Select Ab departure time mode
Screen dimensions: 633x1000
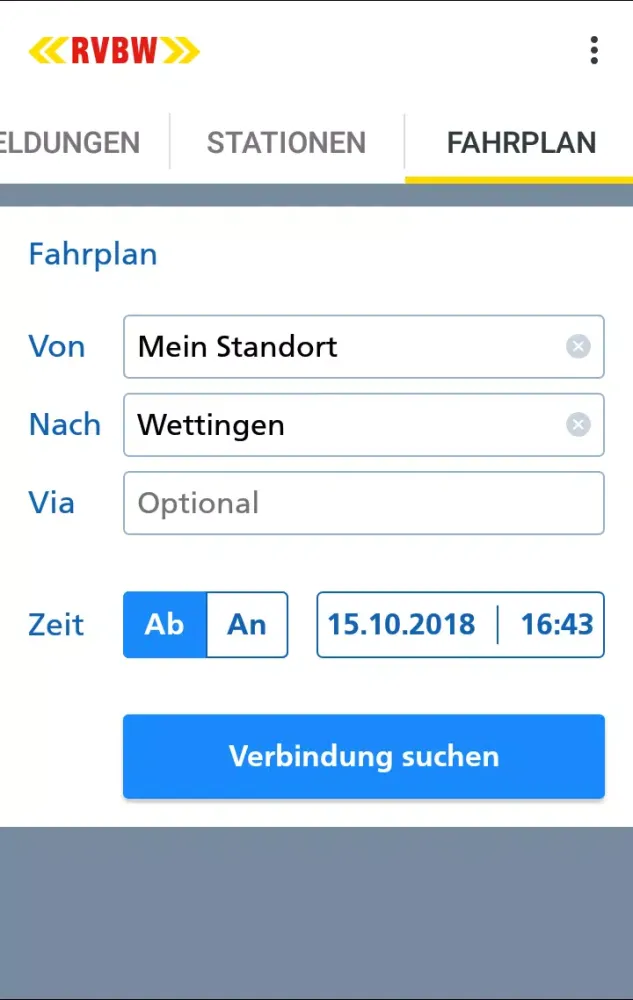point(165,625)
